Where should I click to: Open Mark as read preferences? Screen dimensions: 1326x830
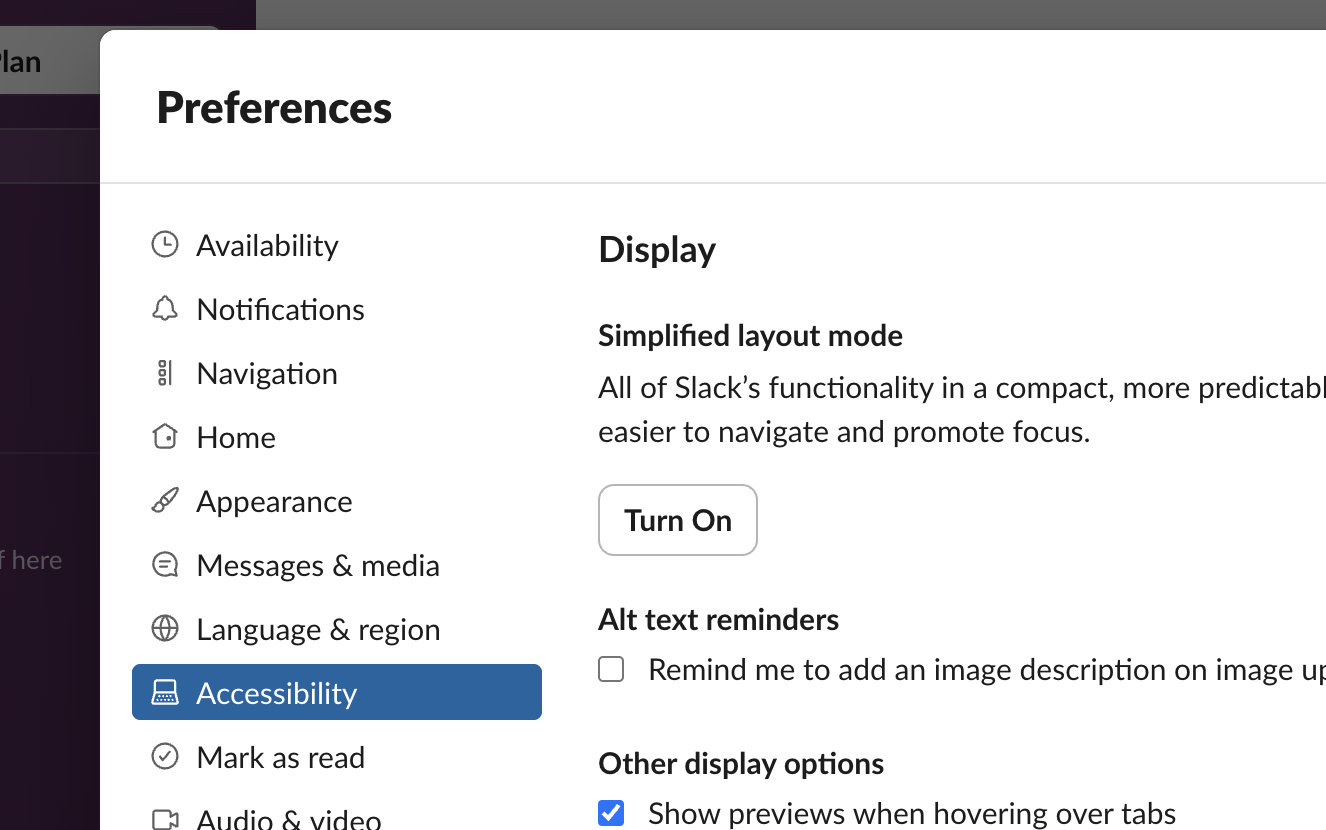point(337,757)
